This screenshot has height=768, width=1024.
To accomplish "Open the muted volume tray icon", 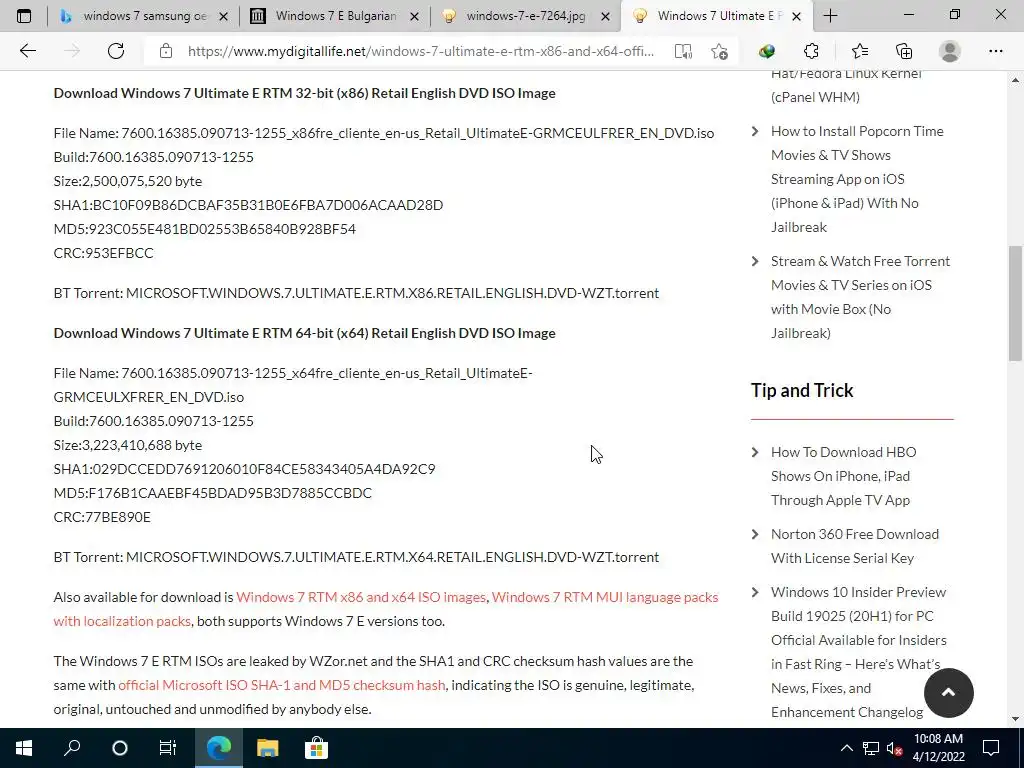I will 894,748.
